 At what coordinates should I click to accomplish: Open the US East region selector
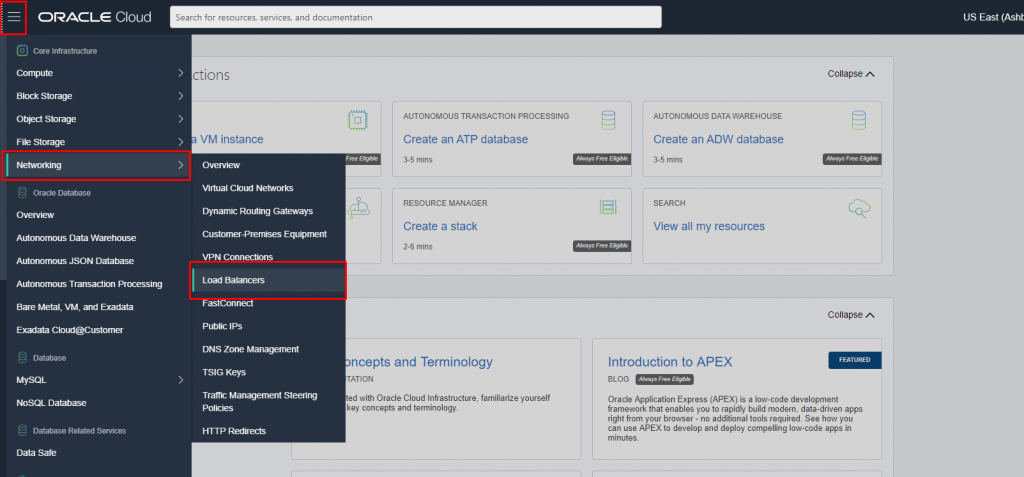[x=993, y=18]
